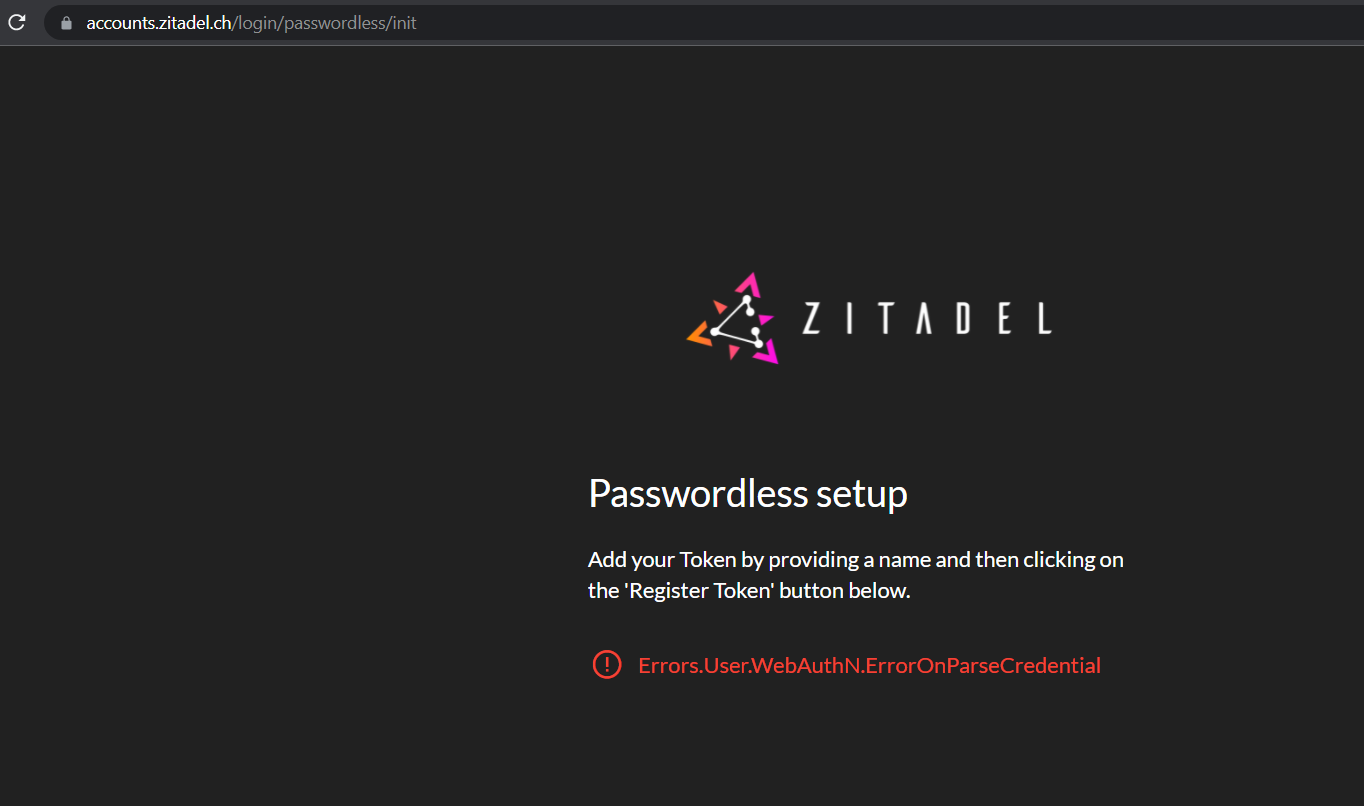
Task: Click the browser page reload icon
Action: (x=16, y=22)
